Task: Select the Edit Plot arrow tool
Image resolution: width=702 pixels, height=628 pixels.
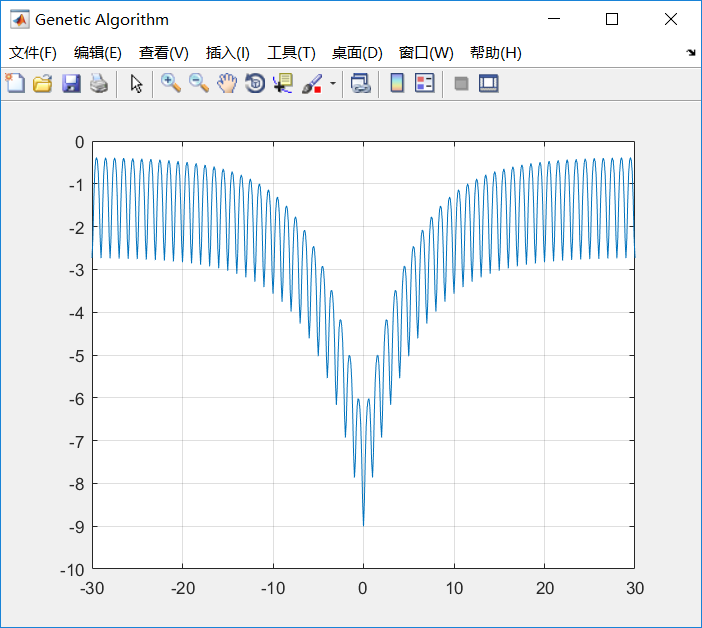Action: point(136,83)
